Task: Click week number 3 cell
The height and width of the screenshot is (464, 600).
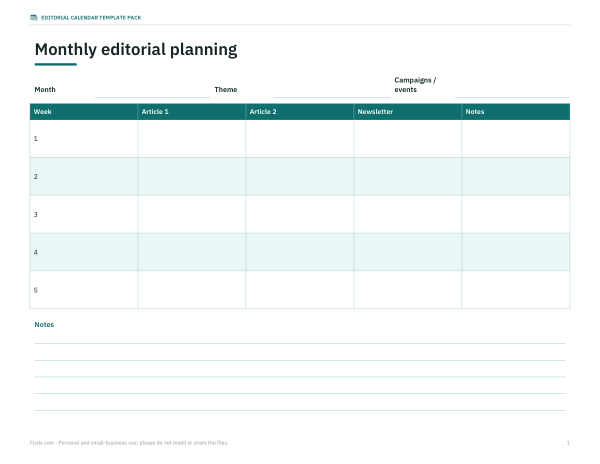Action: (84, 215)
